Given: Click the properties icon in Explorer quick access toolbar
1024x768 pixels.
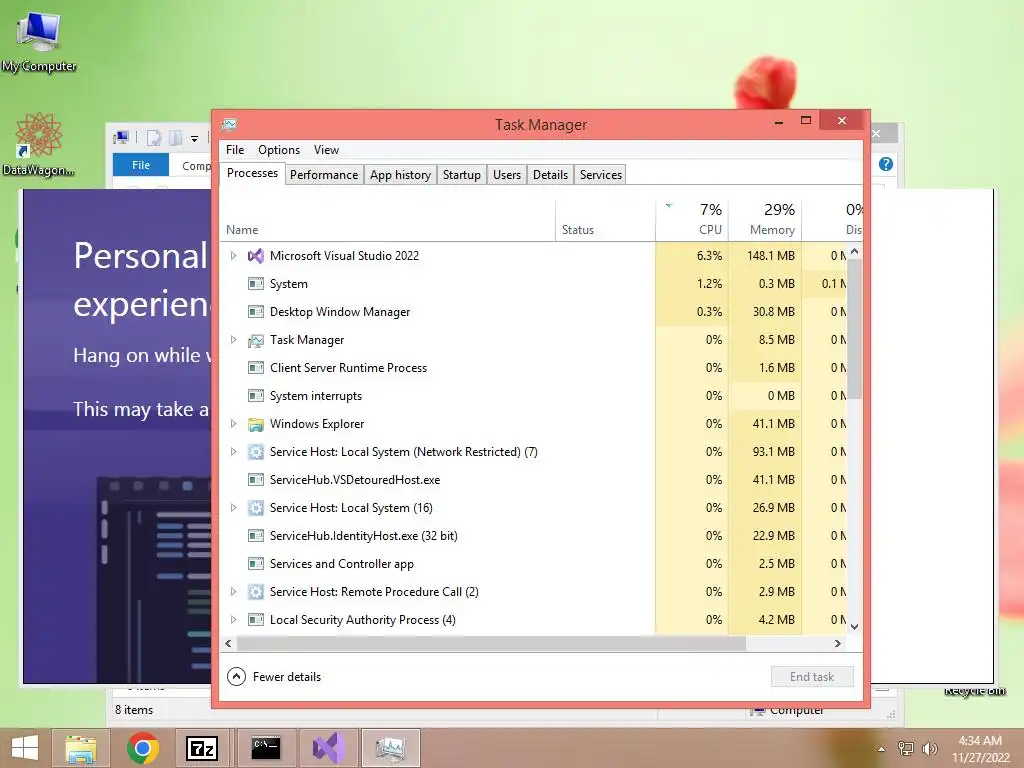Looking at the screenshot, I should tap(154, 138).
